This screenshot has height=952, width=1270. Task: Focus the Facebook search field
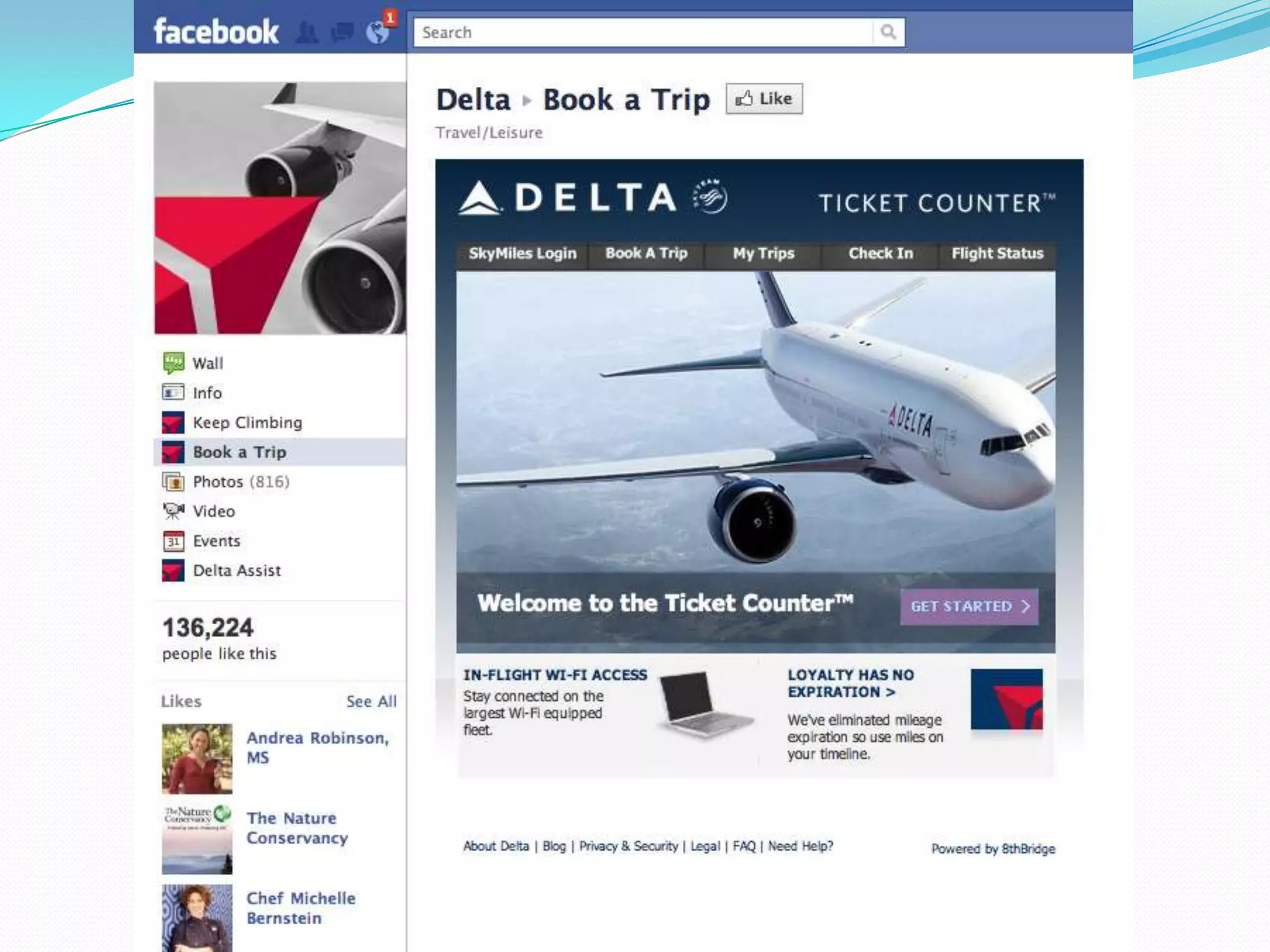pyautogui.click(x=643, y=32)
